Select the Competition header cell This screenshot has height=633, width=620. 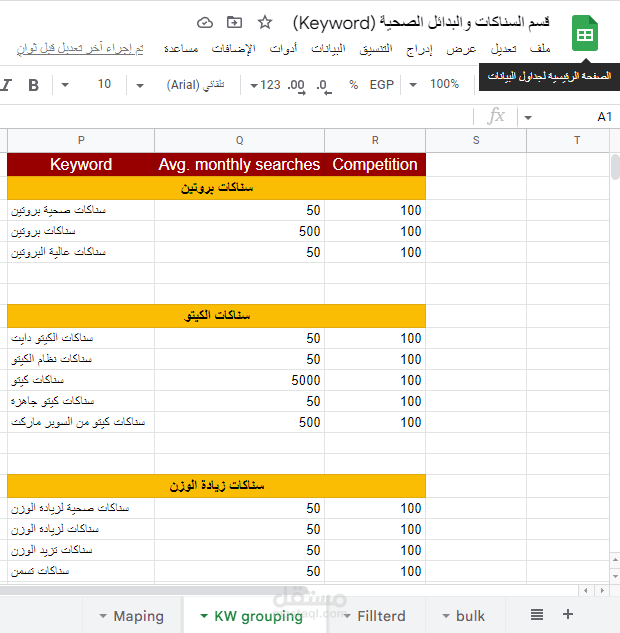(375, 164)
